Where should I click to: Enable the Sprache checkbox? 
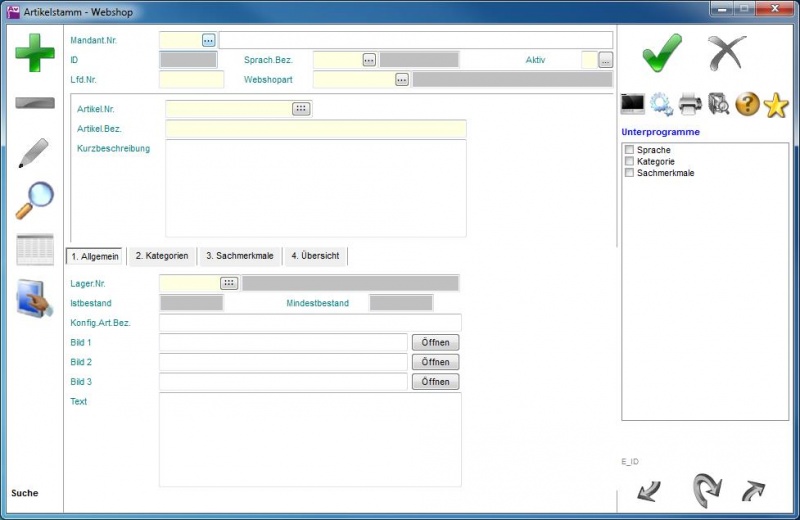[x=629, y=150]
